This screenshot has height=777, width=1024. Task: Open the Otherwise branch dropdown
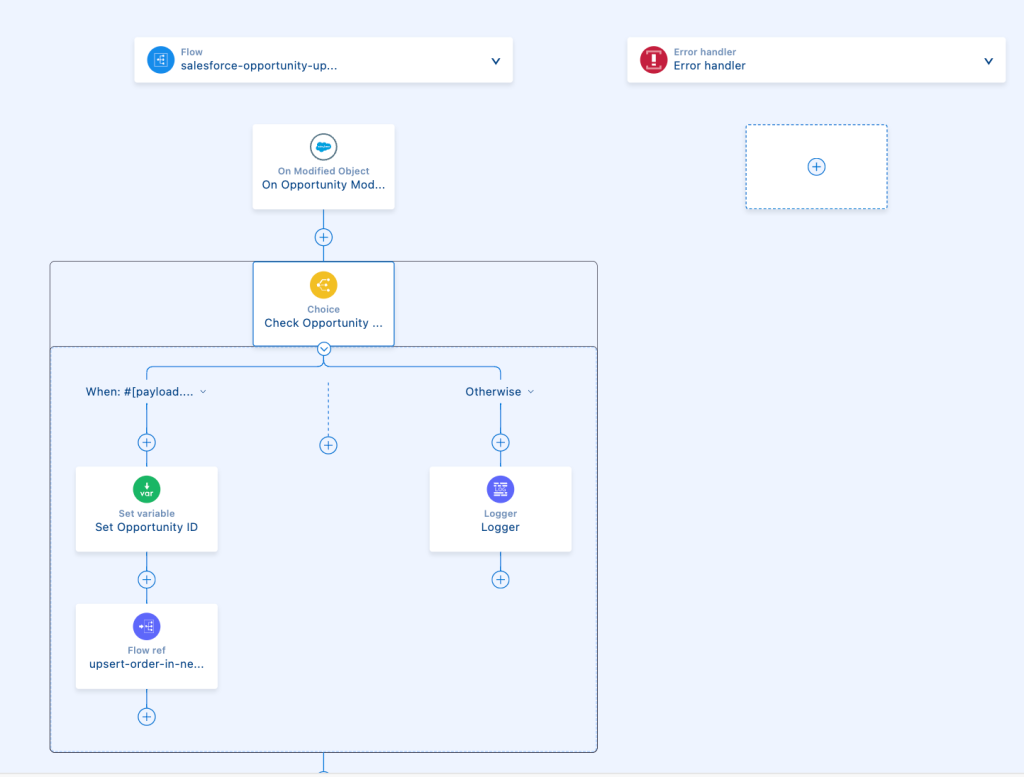click(x=531, y=392)
